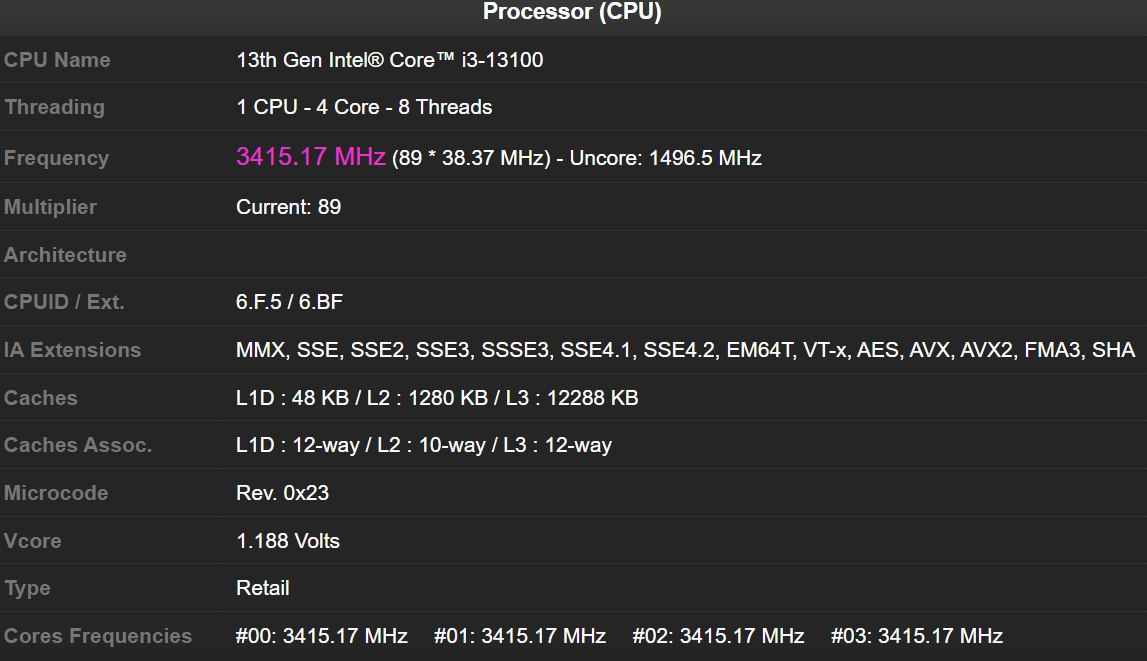The height and width of the screenshot is (661, 1147).
Task: Select the CPU name '13th Gen Intel Core i3-13100'
Action: point(389,60)
